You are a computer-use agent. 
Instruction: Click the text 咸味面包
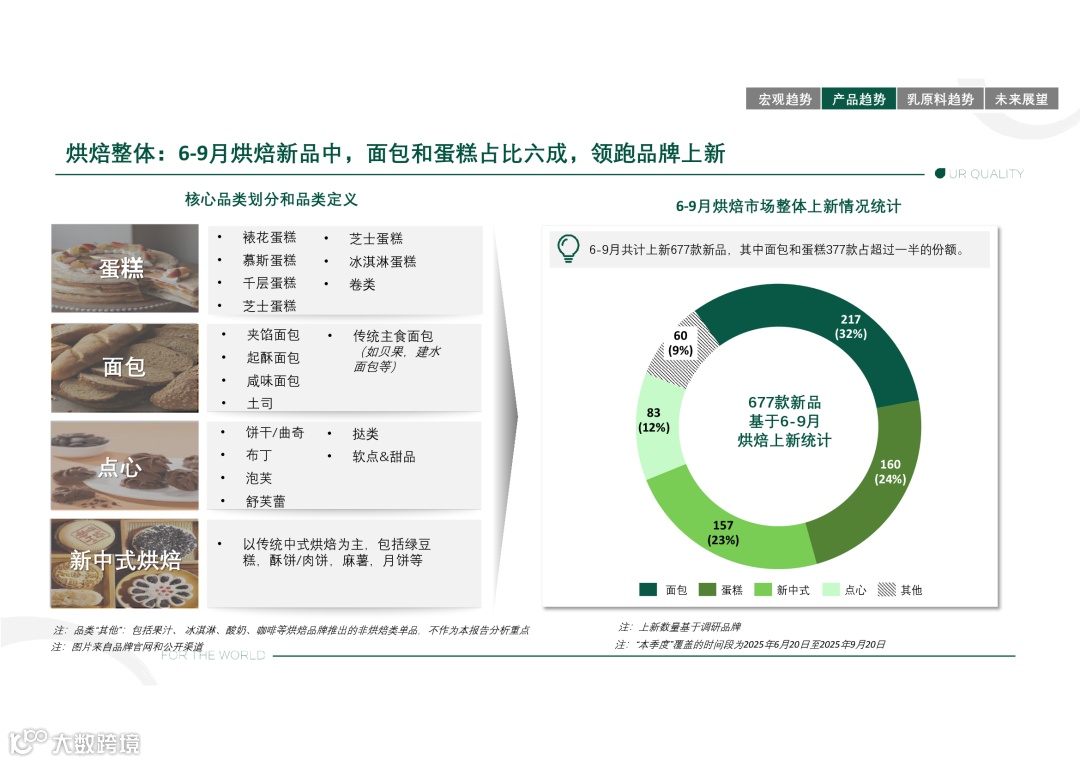pos(273,381)
